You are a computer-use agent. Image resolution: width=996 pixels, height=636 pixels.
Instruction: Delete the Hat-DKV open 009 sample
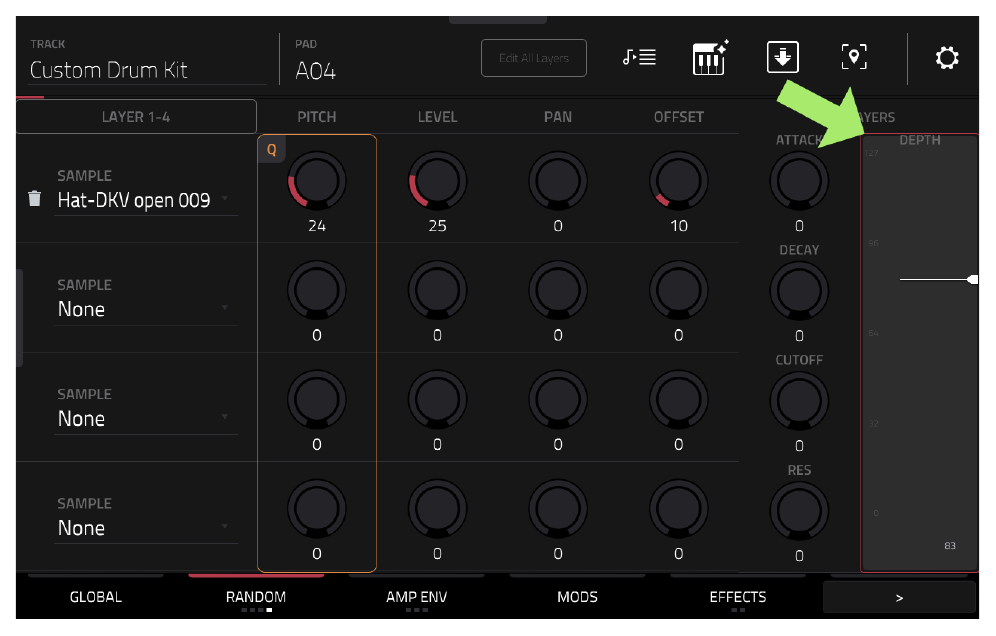[x=35, y=199]
